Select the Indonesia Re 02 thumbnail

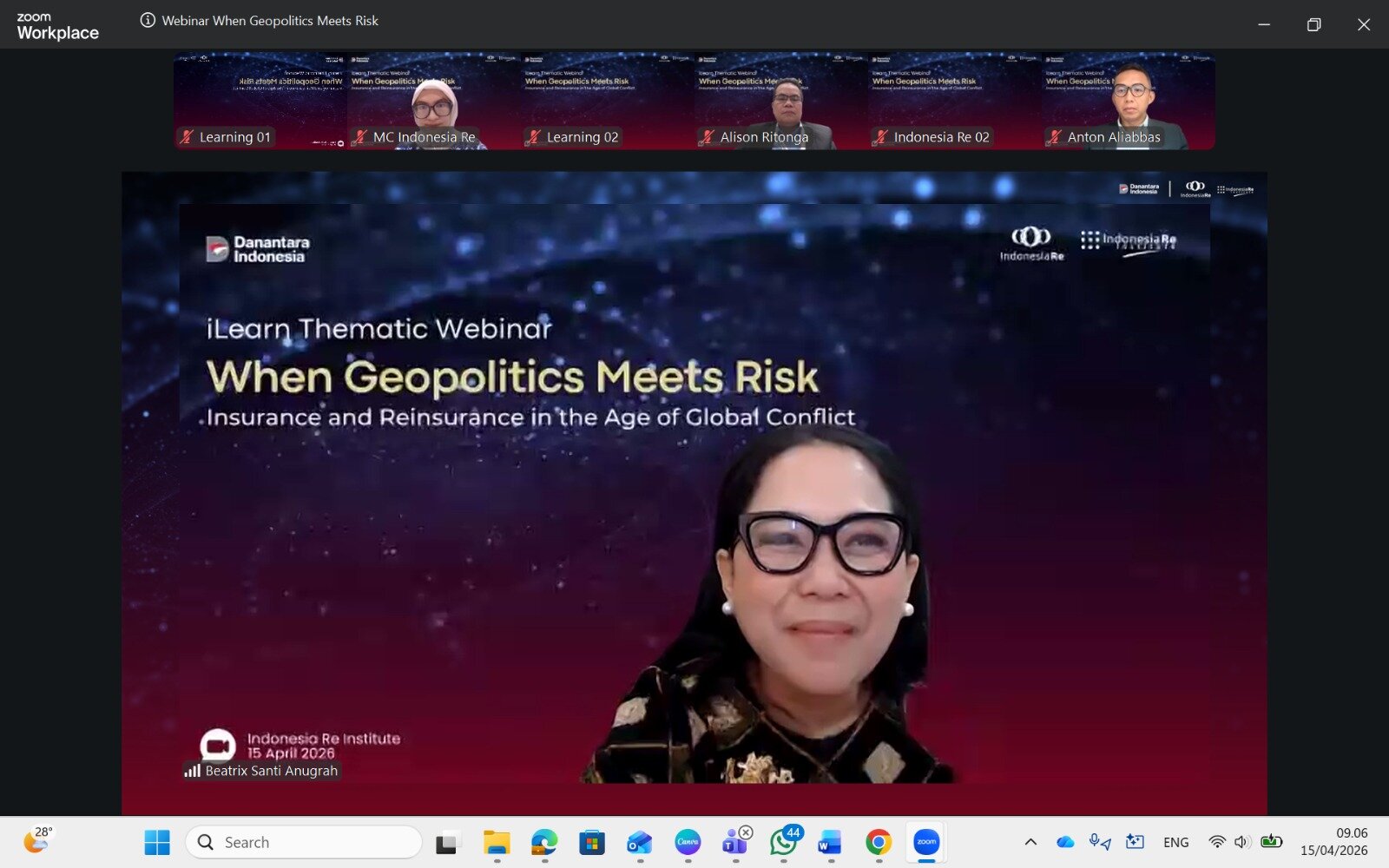955,102
